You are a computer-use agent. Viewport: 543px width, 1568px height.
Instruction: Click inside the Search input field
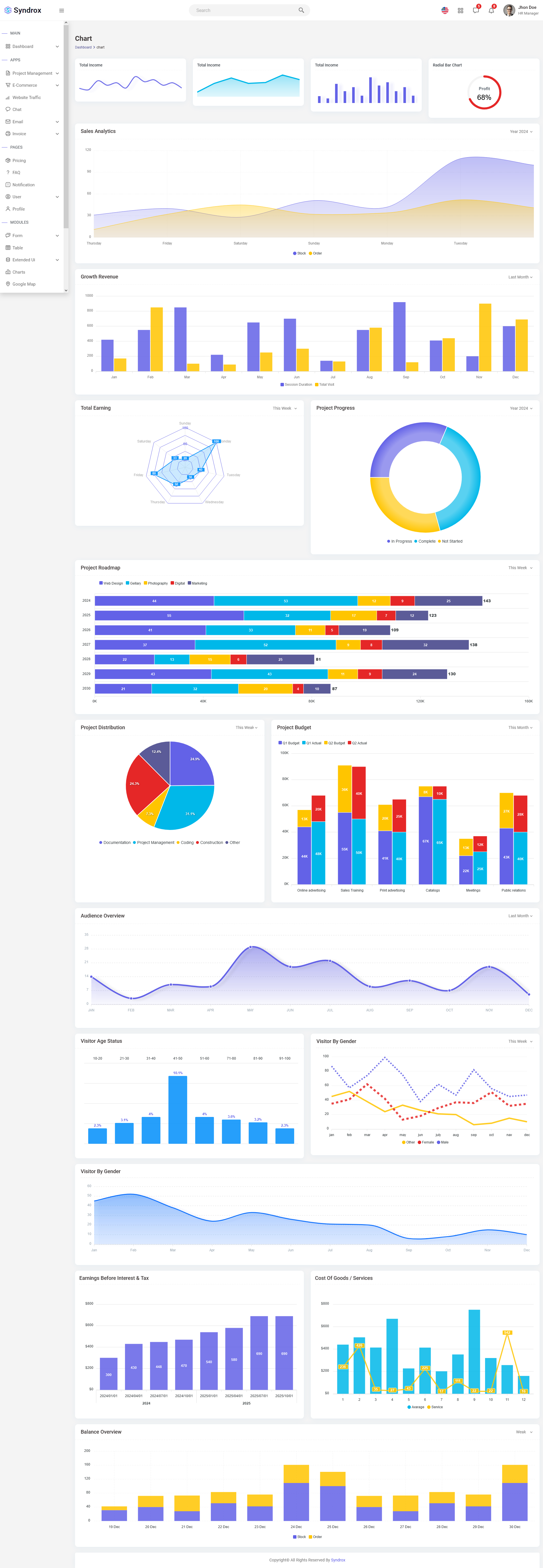pos(243,10)
